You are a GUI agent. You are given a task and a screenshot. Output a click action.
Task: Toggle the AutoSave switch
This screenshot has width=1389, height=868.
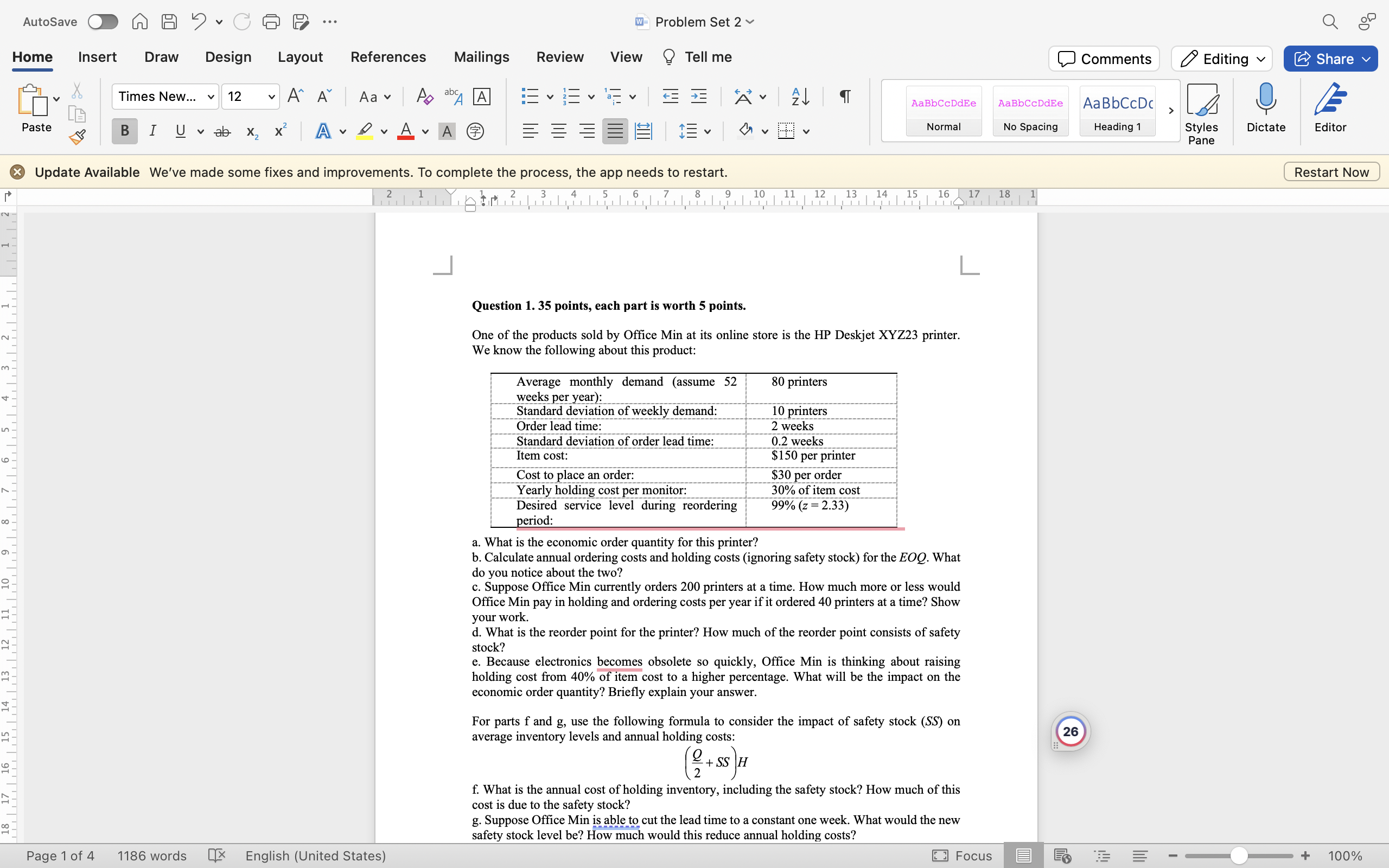coord(103,22)
